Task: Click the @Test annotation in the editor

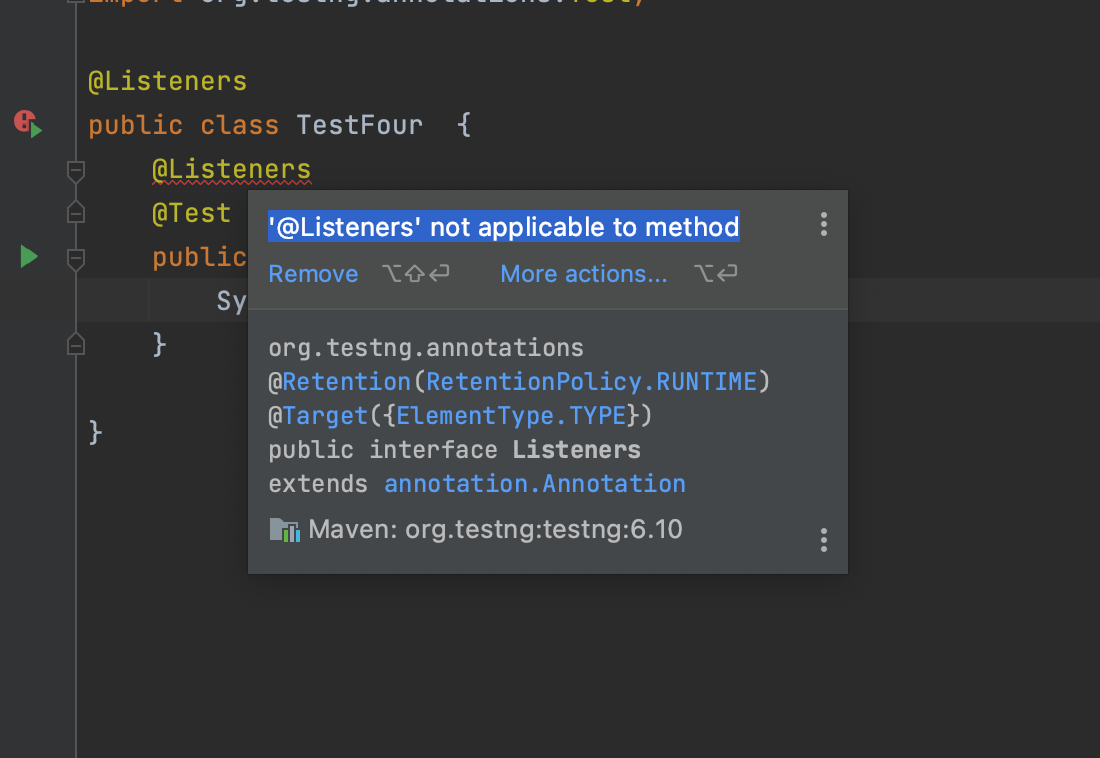Action: (191, 213)
